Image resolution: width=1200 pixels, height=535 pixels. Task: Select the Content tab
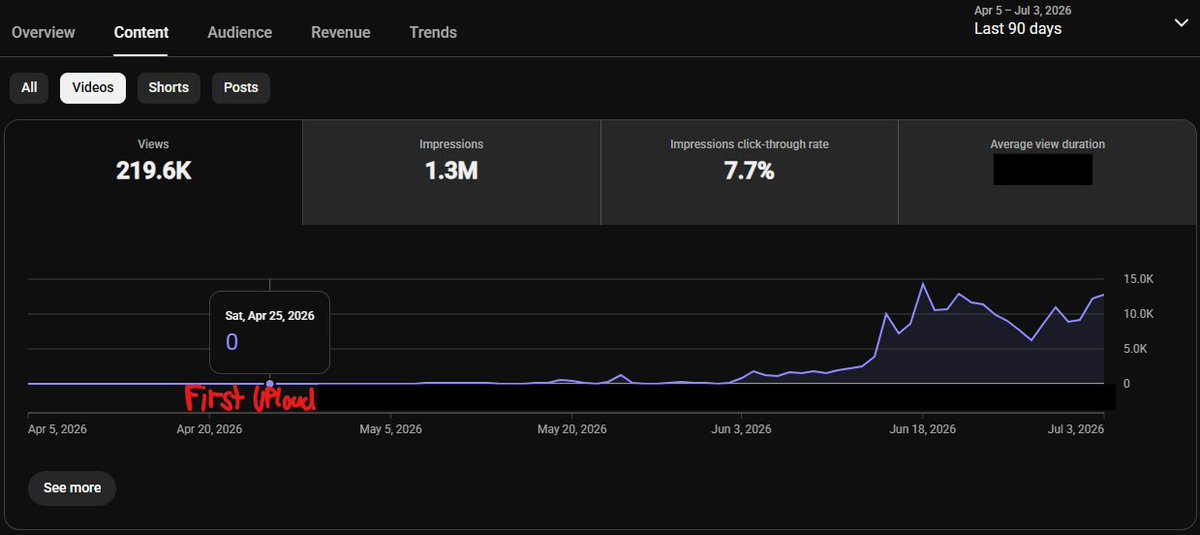click(141, 32)
